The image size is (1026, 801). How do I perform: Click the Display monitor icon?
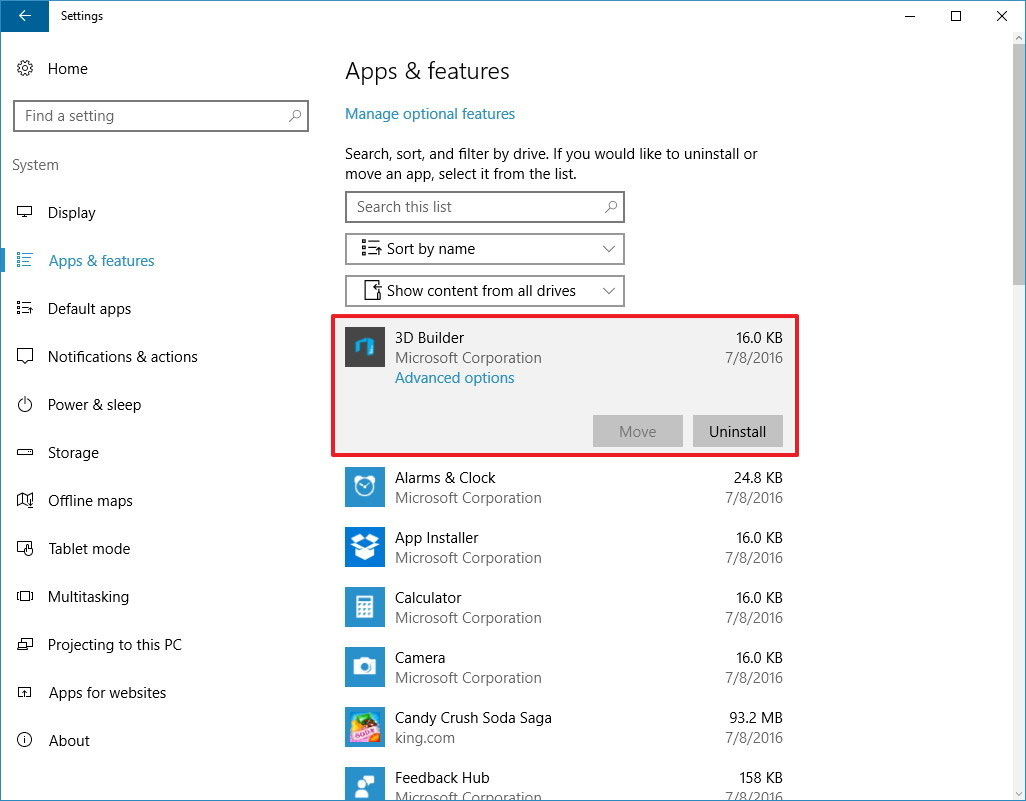coord(25,212)
